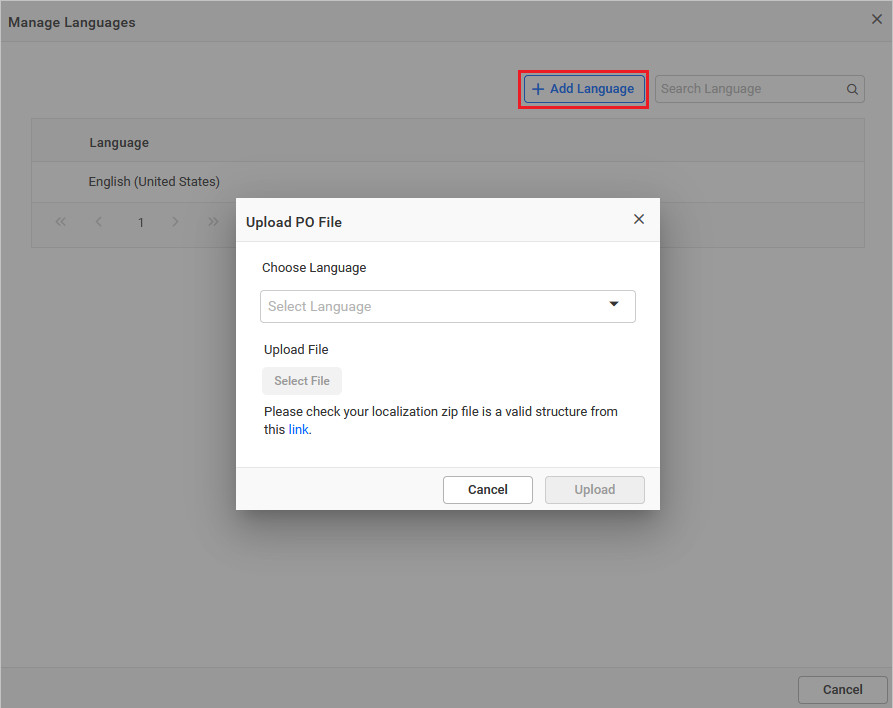Click the plus icon inside Add Language

(x=537, y=89)
